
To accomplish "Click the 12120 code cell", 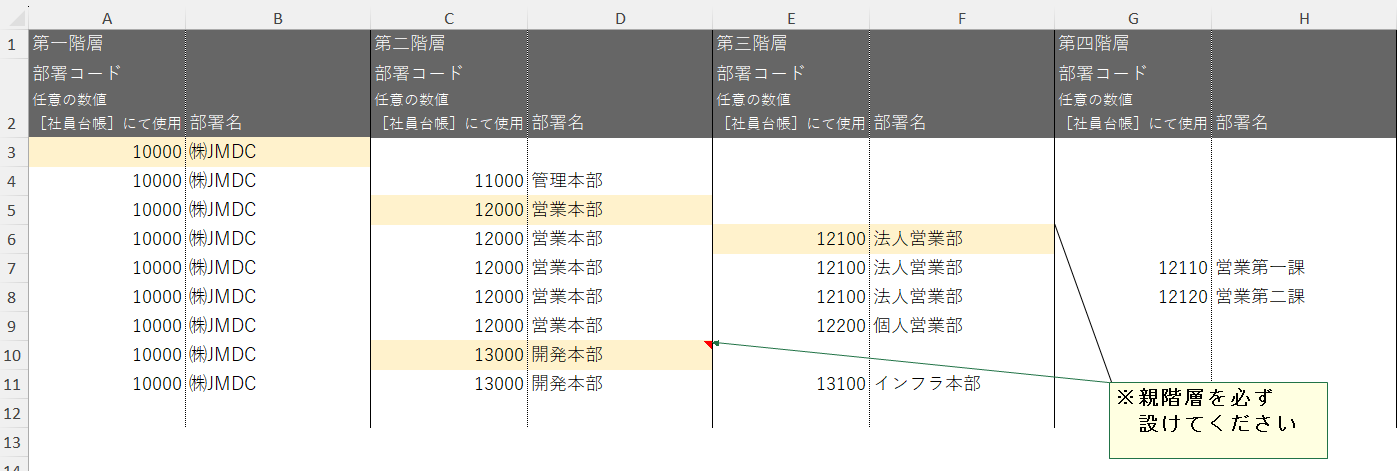I will point(1133,297).
